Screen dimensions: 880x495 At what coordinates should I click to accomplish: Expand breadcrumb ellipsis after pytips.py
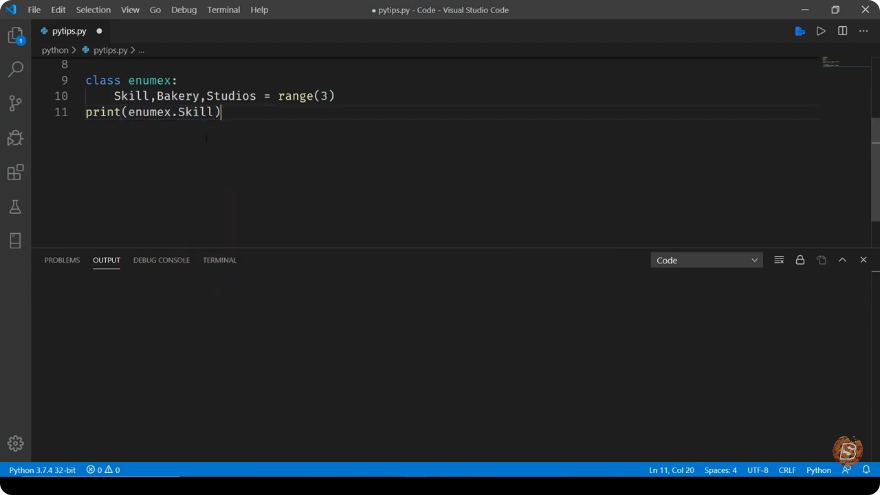pyautogui.click(x=141, y=51)
